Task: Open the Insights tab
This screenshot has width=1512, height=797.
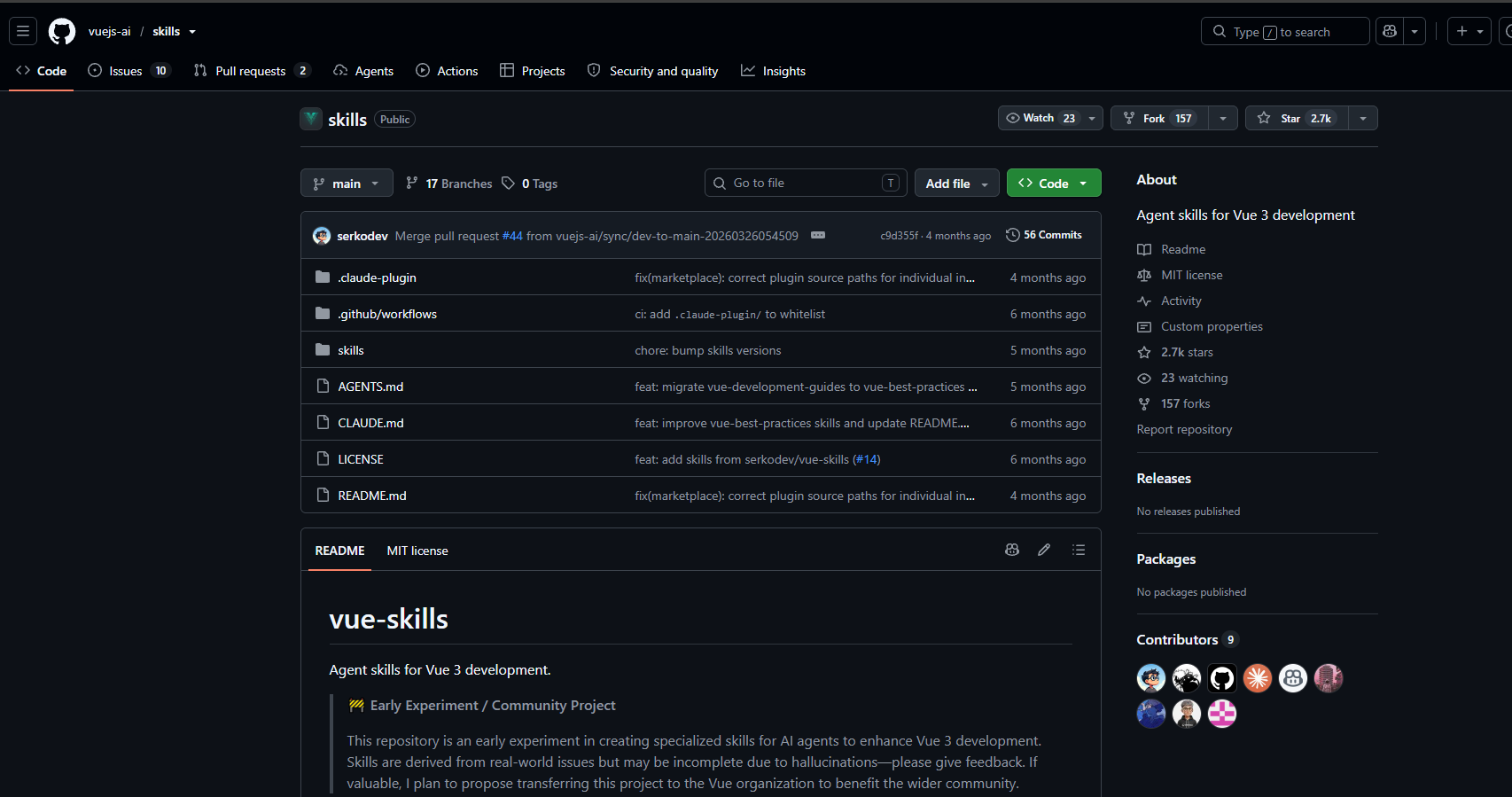Action: pyautogui.click(x=773, y=71)
